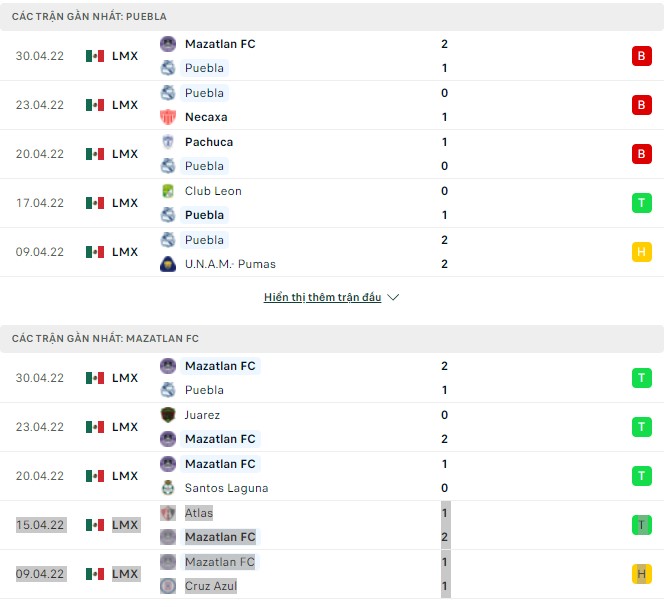Open Các trận gần nhất: Puebla header
This screenshot has width=669, height=607.
coord(89,17)
